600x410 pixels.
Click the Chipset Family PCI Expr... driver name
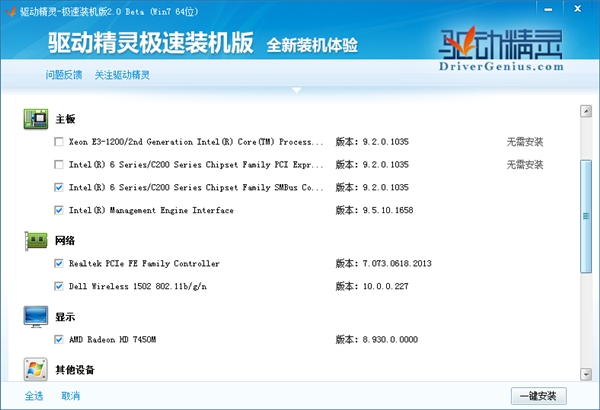[x=196, y=165]
